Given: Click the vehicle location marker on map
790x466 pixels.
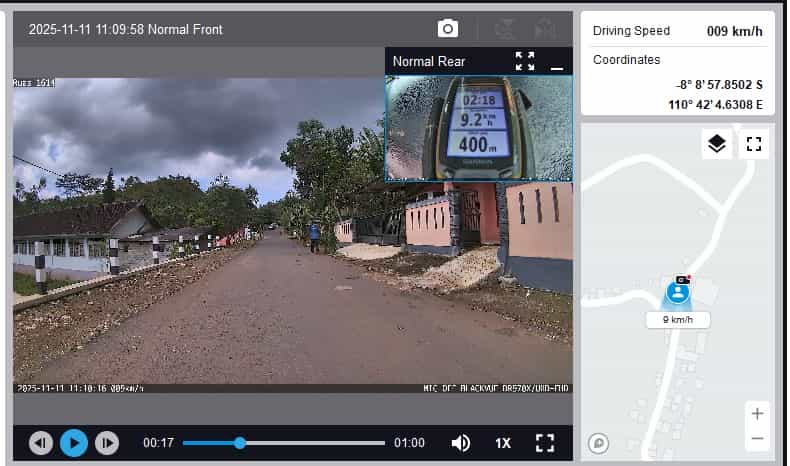Looking at the screenshot, I should (678, 293).
